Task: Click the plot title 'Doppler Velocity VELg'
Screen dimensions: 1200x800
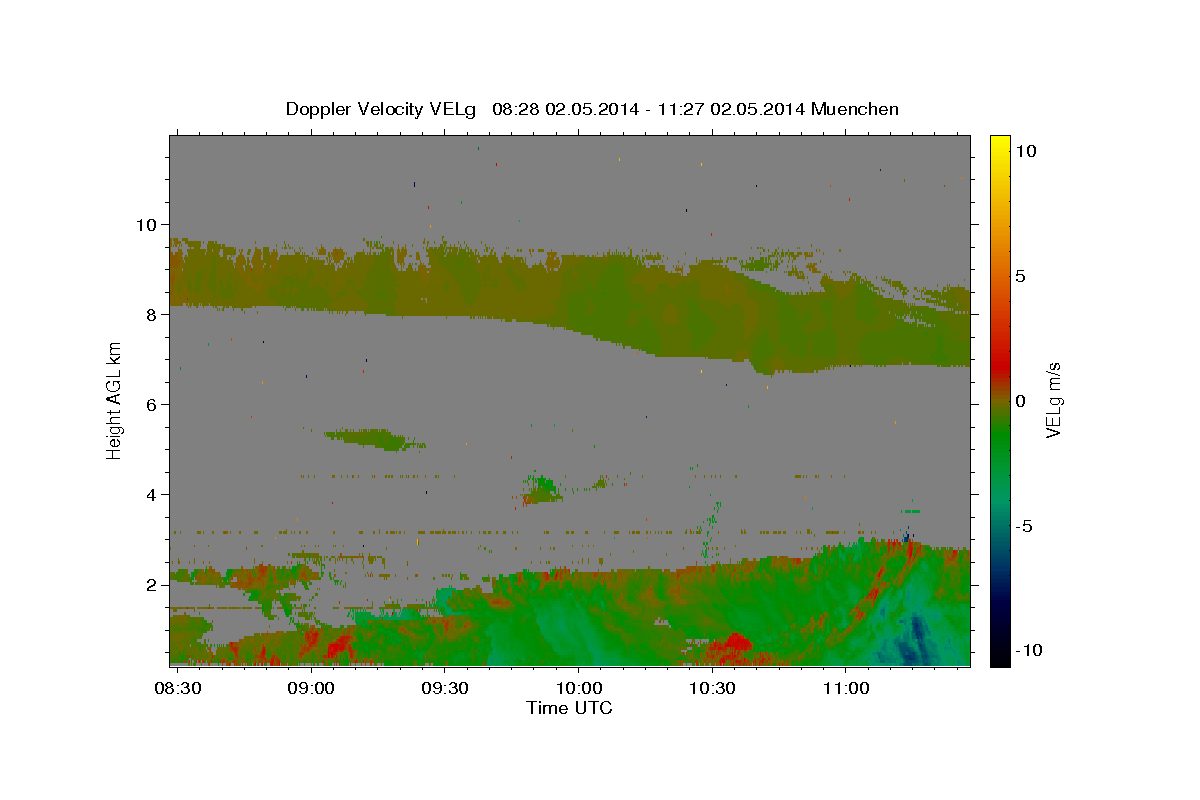Action: [x=381, y=109]
